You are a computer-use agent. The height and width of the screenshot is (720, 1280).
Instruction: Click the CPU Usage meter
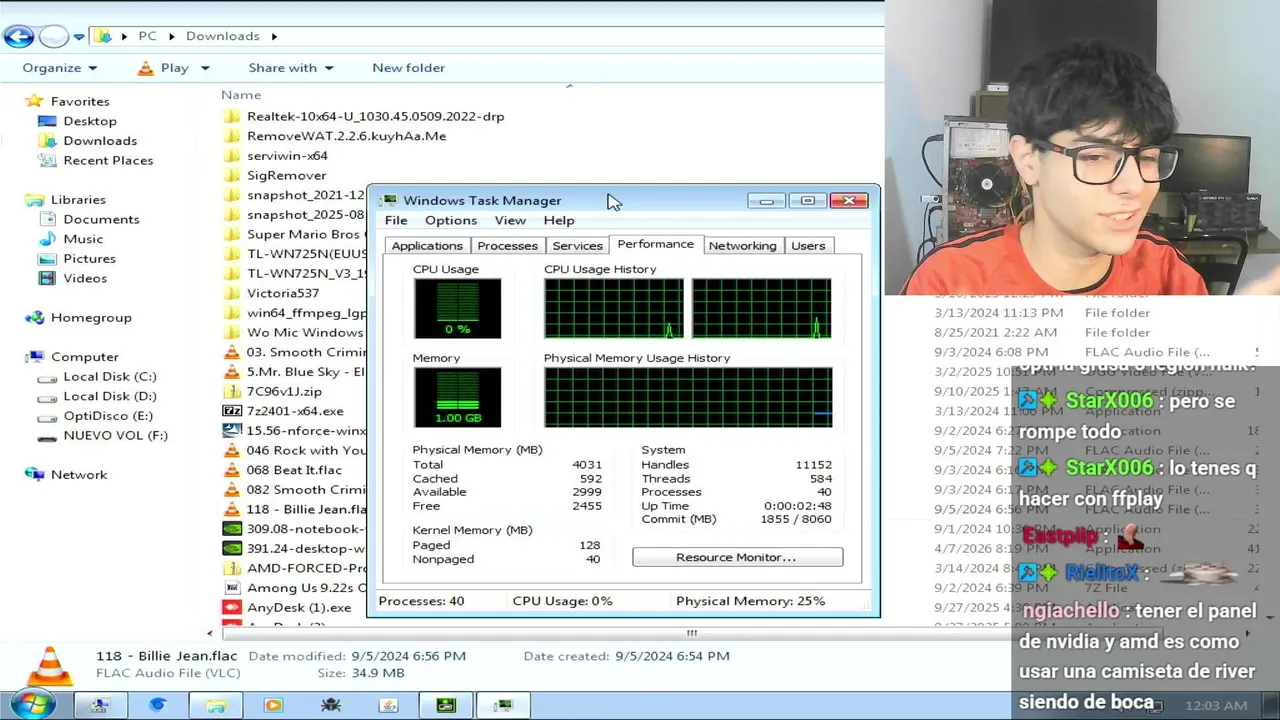[x=457, y=308]
